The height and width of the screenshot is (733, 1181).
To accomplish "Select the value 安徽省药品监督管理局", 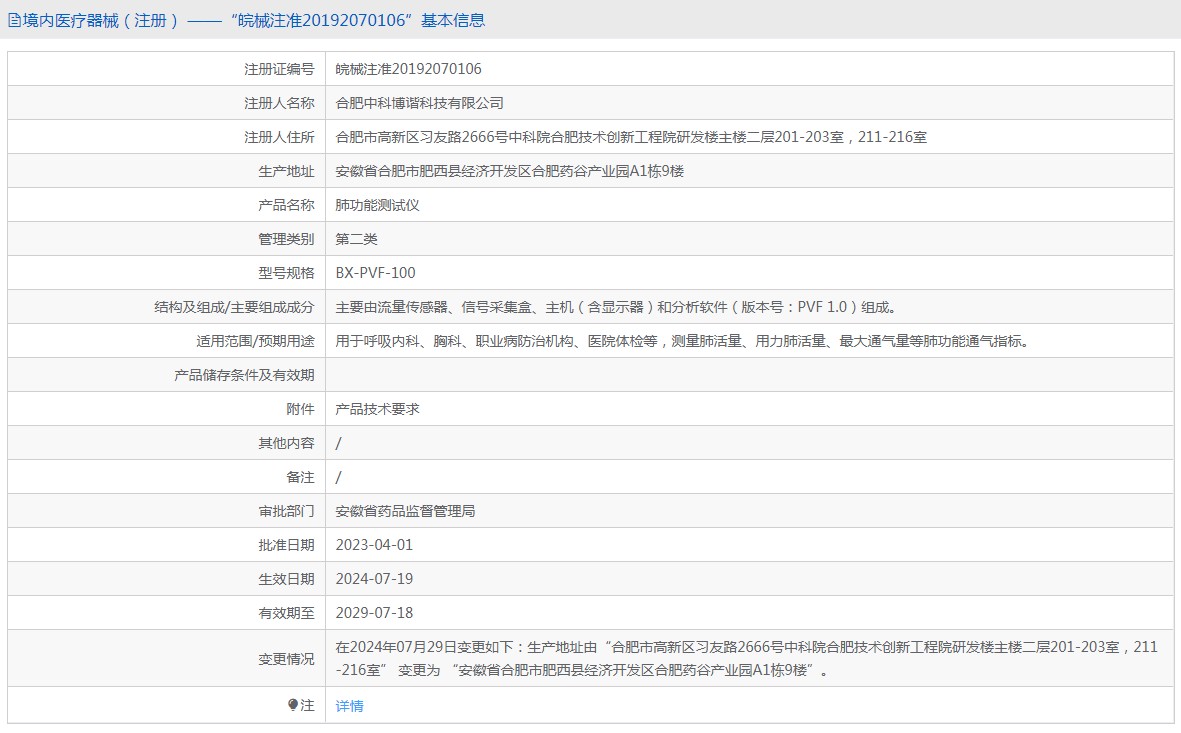I will point(405,511).
